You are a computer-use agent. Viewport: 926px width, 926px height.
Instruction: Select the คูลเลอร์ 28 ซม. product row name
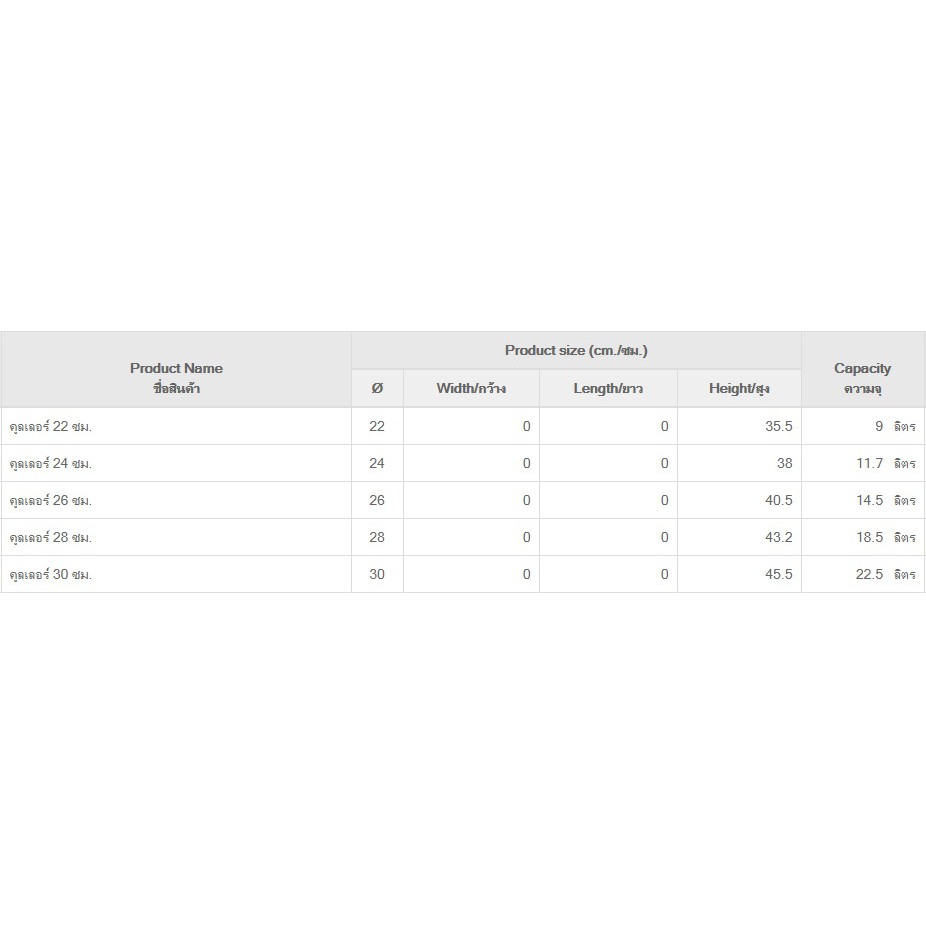coord(51,537)
